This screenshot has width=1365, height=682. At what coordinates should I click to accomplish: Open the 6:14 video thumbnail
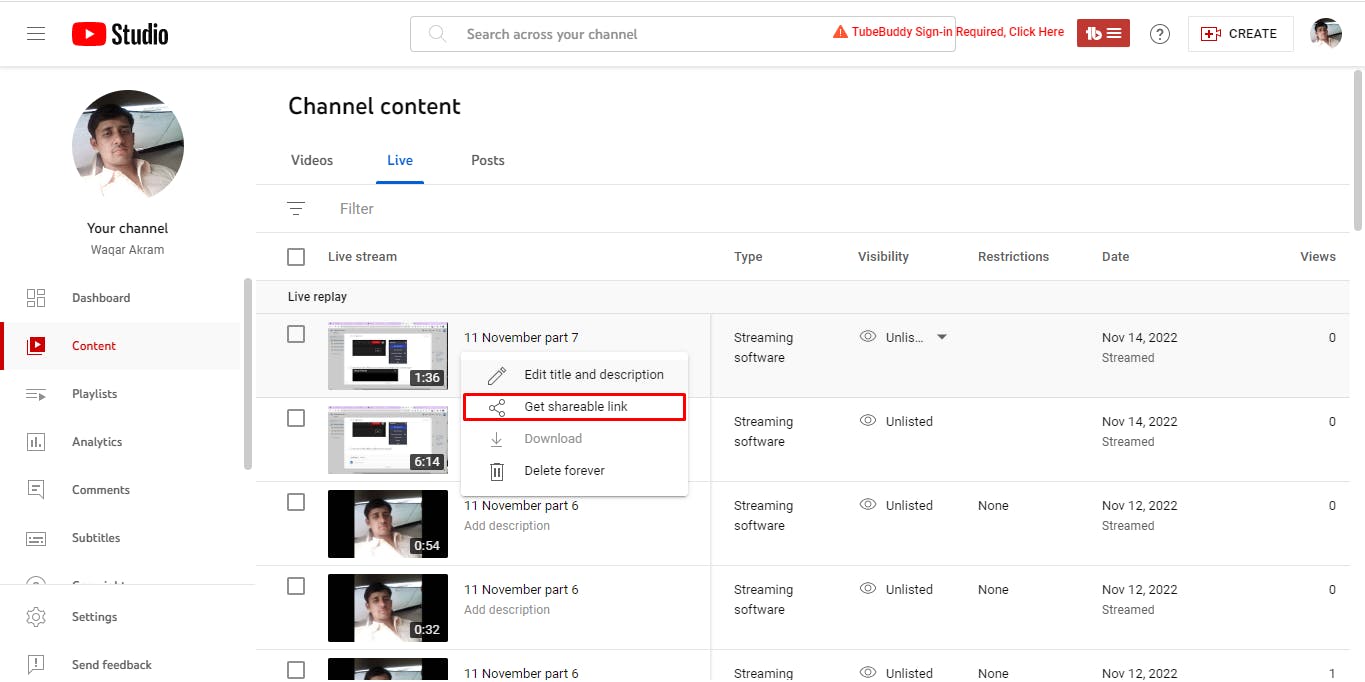pos(388,440)
